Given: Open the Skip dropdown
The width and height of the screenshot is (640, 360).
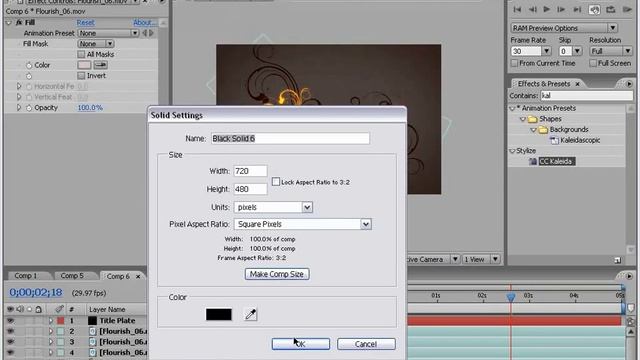Looking at the screenshot, I should 577,51.
